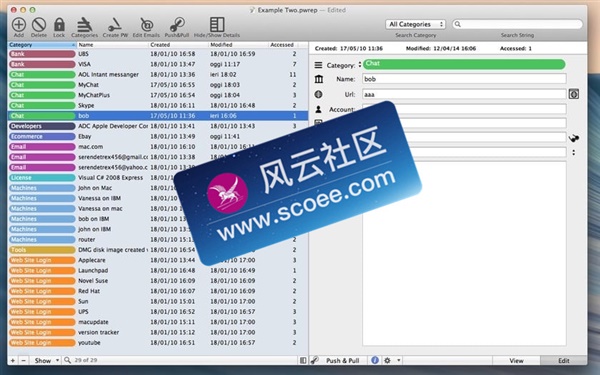Click the Create PW icon

(x=115, y=24)
